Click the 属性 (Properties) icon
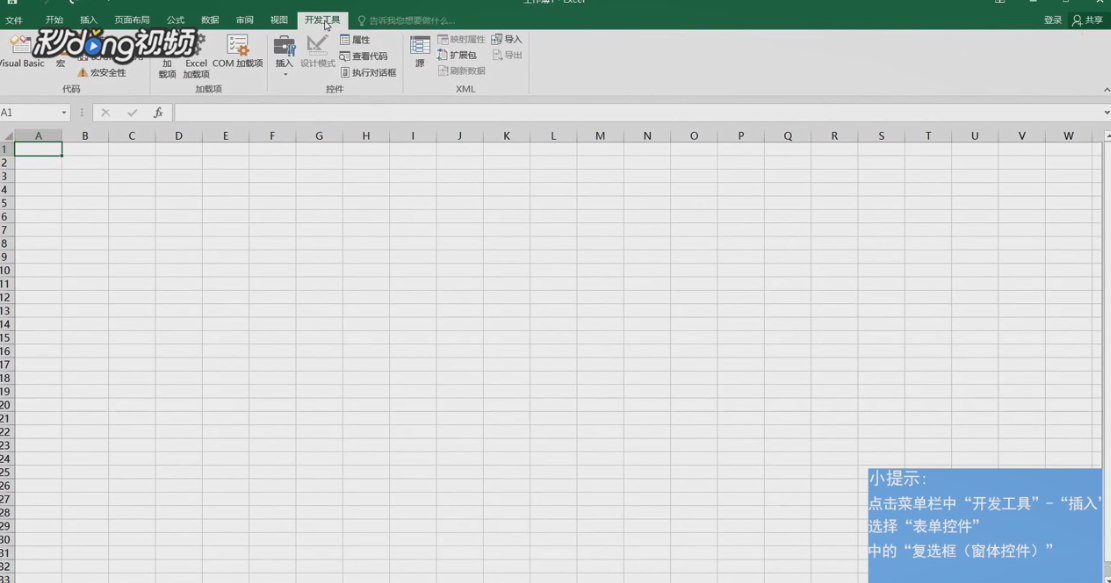The height and width of the screenshot is (583, 1111). [355, 39]
